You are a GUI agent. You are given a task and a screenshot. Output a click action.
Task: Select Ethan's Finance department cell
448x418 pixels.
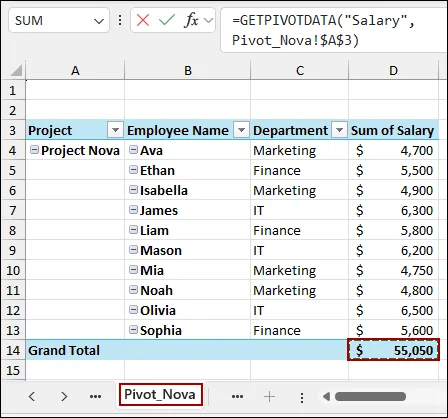pyautogui.click(x=299, y=170)
